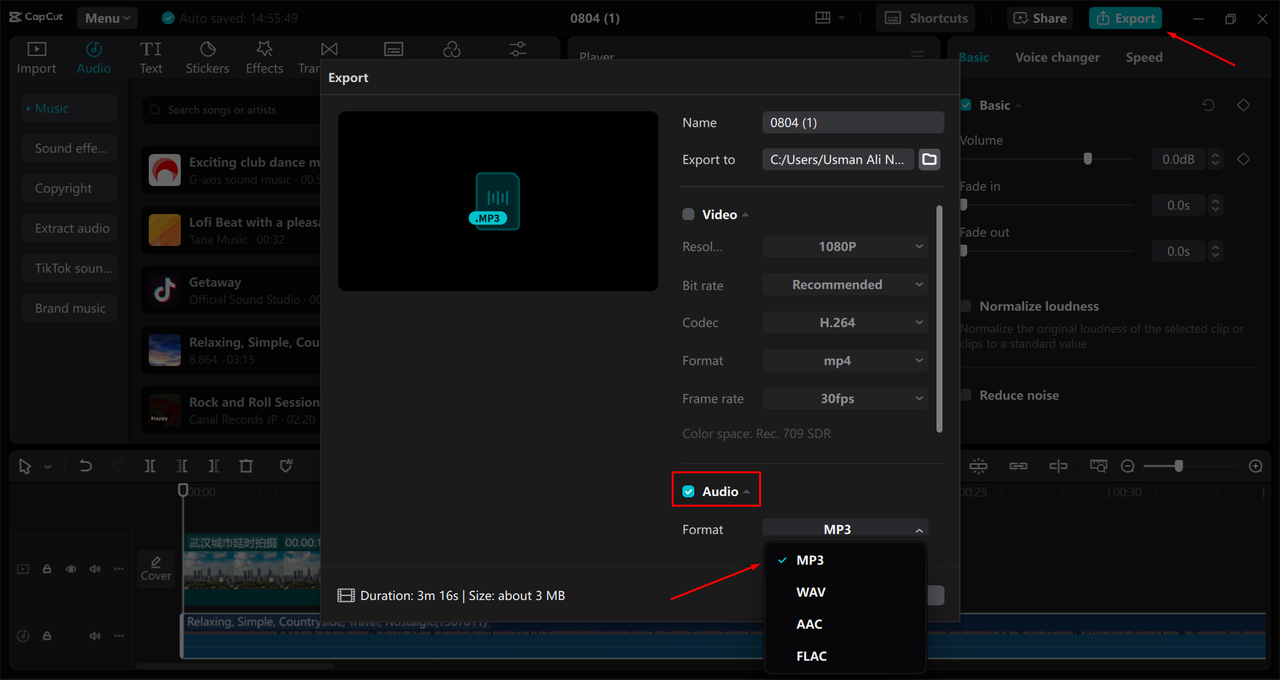Enable the Video export checkbox
Viewport: 1280px width, 680px height.
[688, 214]
